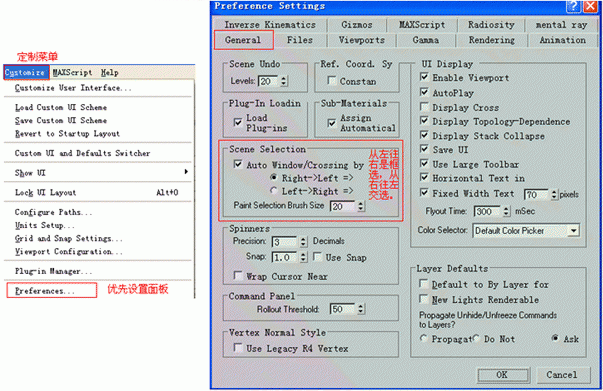Select the Ask radio option
603x391 pixels.
click(x=555, y=338)
